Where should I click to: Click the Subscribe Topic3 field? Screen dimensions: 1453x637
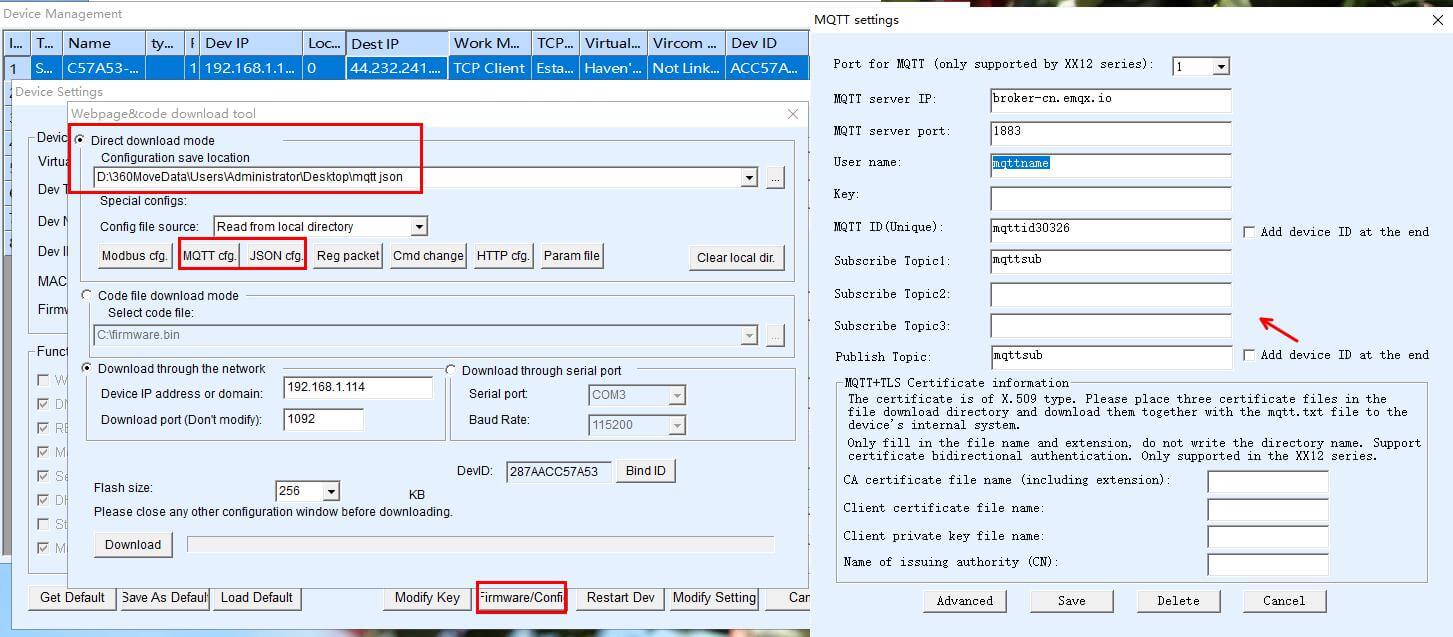pyautogui.click(x=1111, y=326)
